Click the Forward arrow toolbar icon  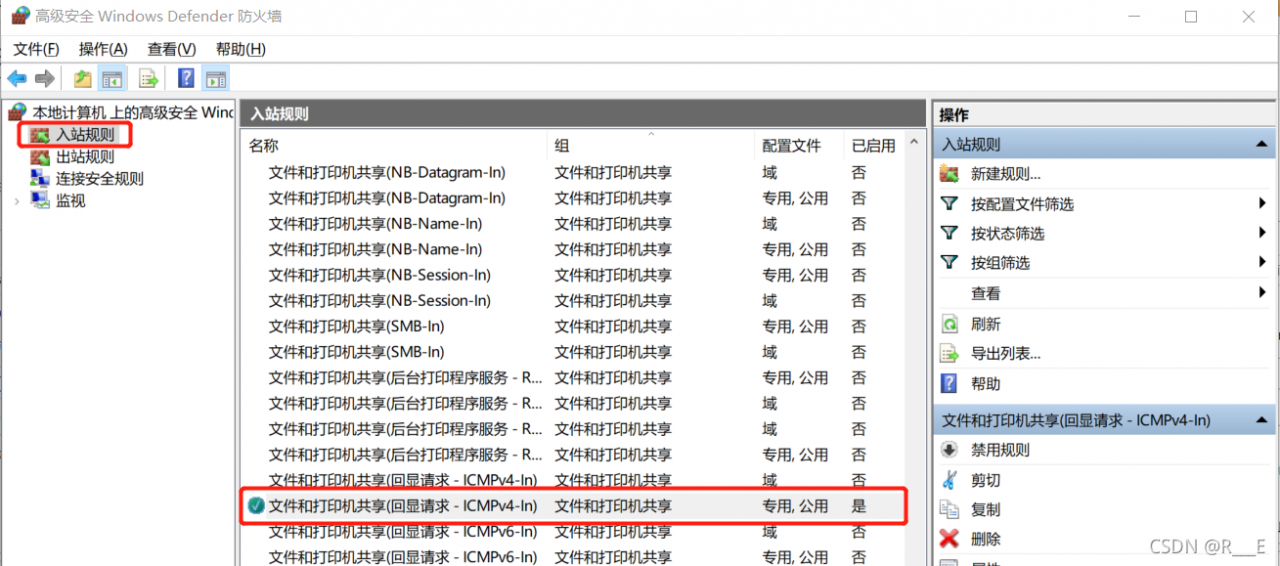coord(45,79)
